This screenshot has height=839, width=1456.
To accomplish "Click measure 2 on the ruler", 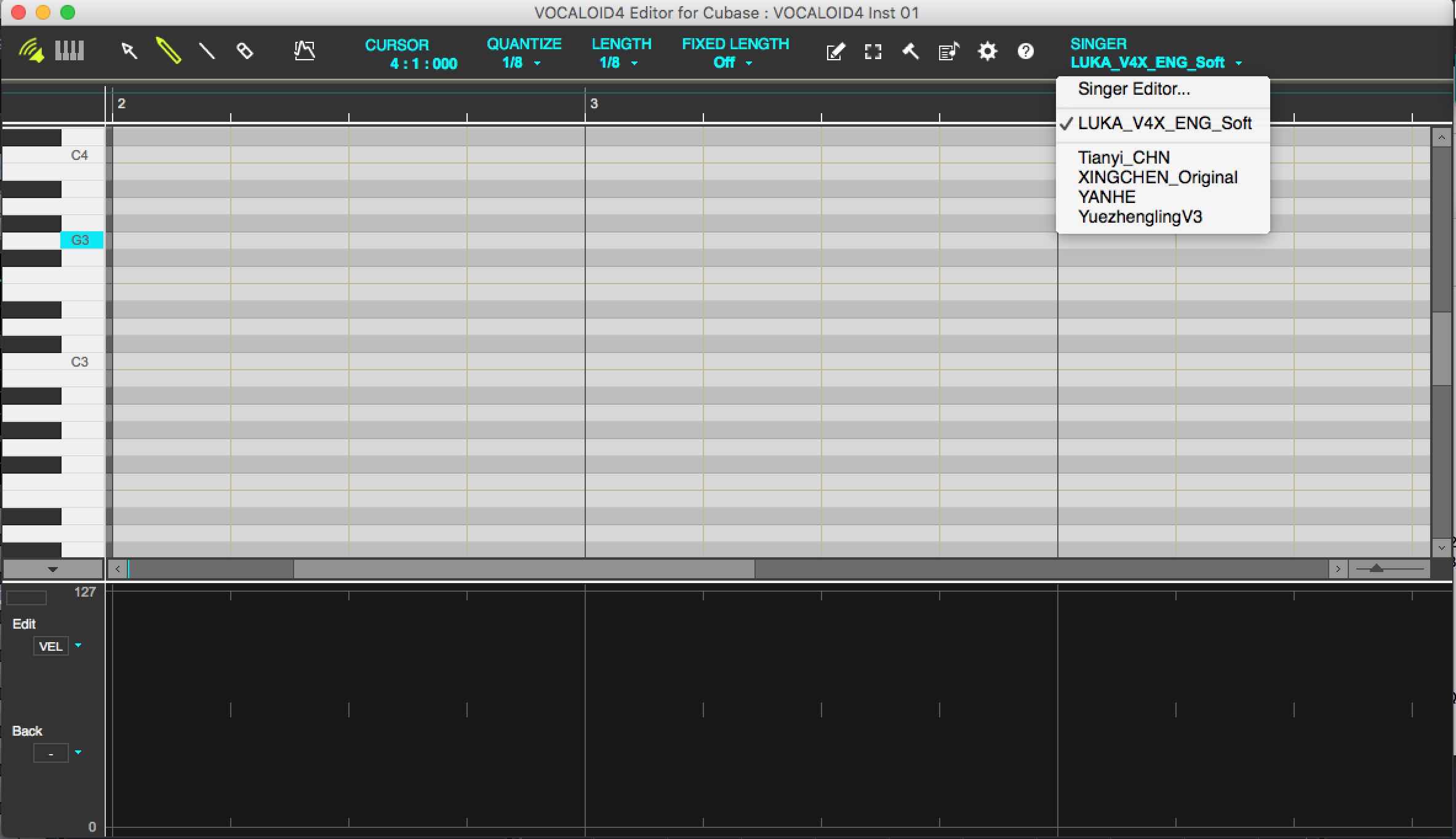I will click(x=121, y=103).
